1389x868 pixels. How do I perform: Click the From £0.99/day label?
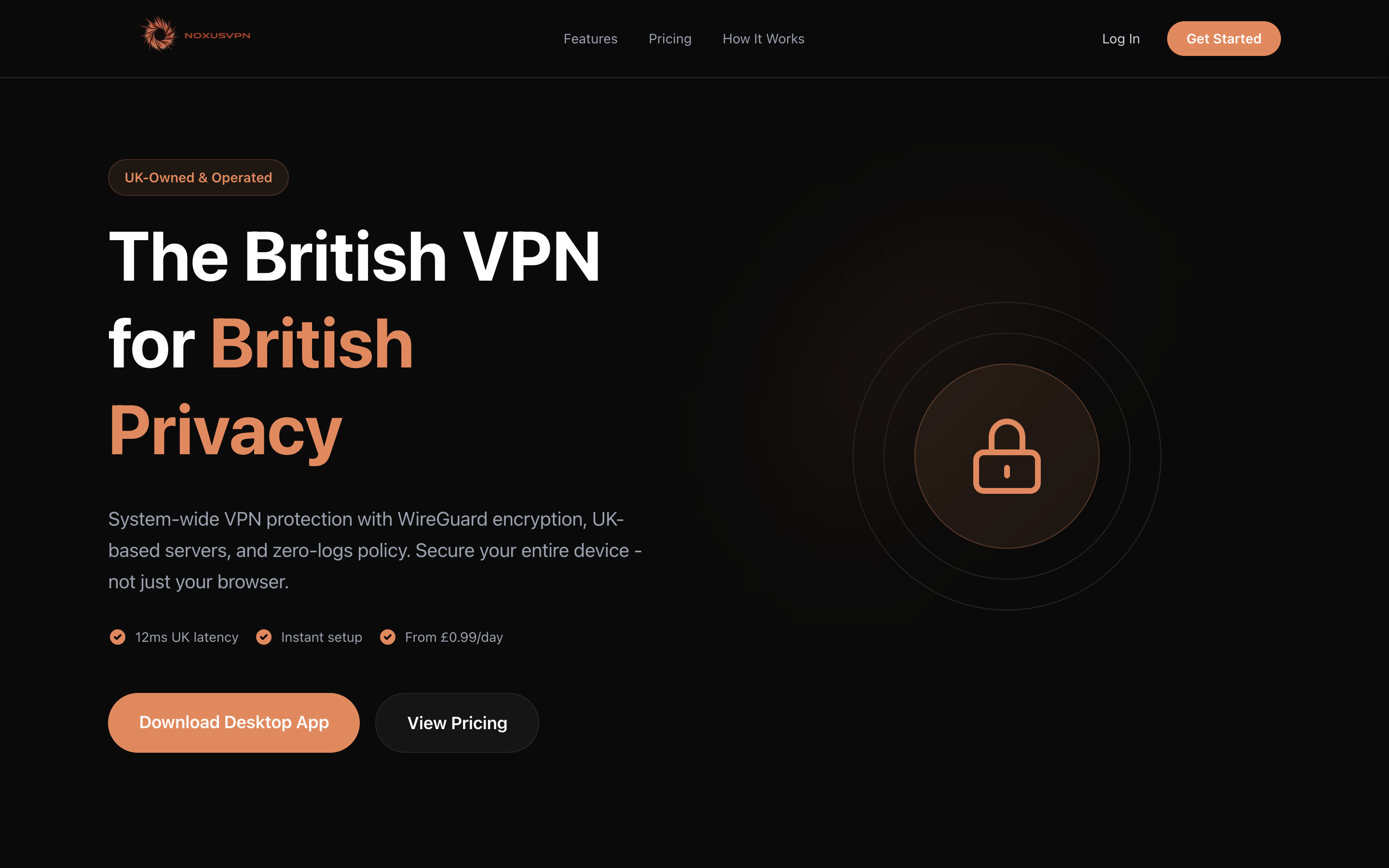pyautogui.click(x=453, y=637)
